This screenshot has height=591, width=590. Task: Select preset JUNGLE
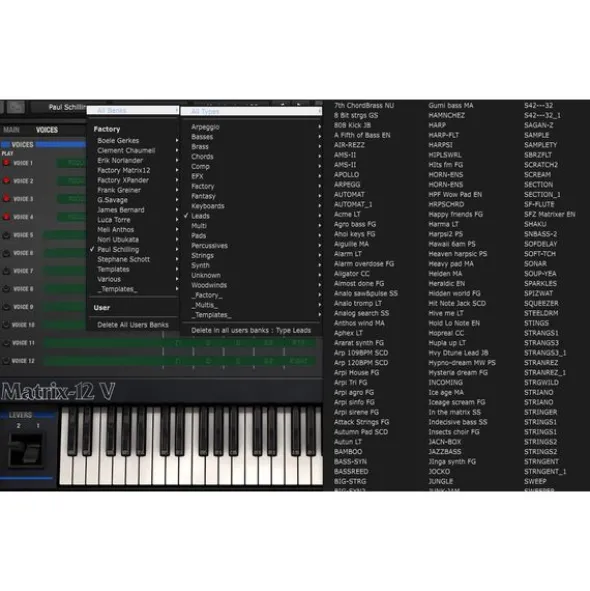(x=440, y=481)
